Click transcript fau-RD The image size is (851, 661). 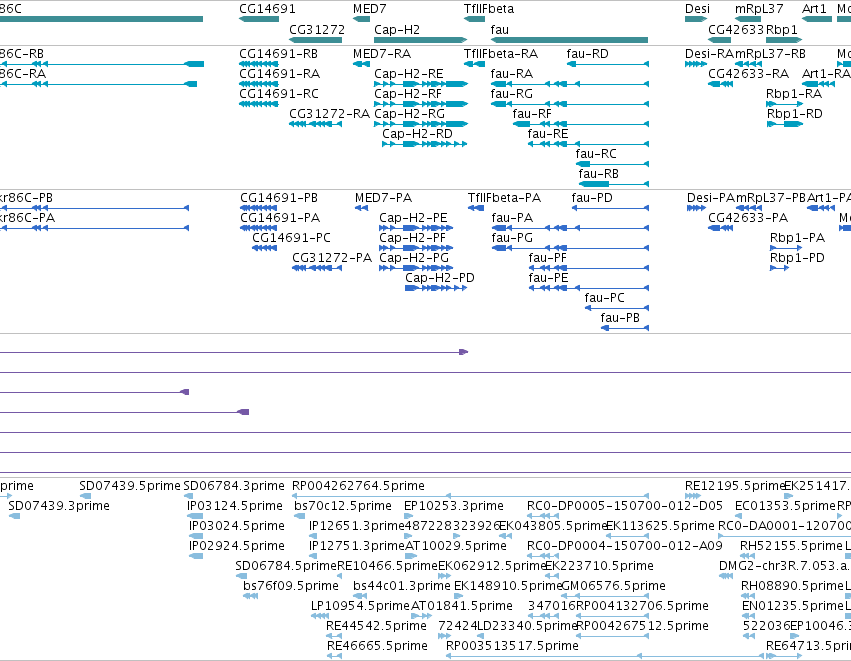click(587, 54)
